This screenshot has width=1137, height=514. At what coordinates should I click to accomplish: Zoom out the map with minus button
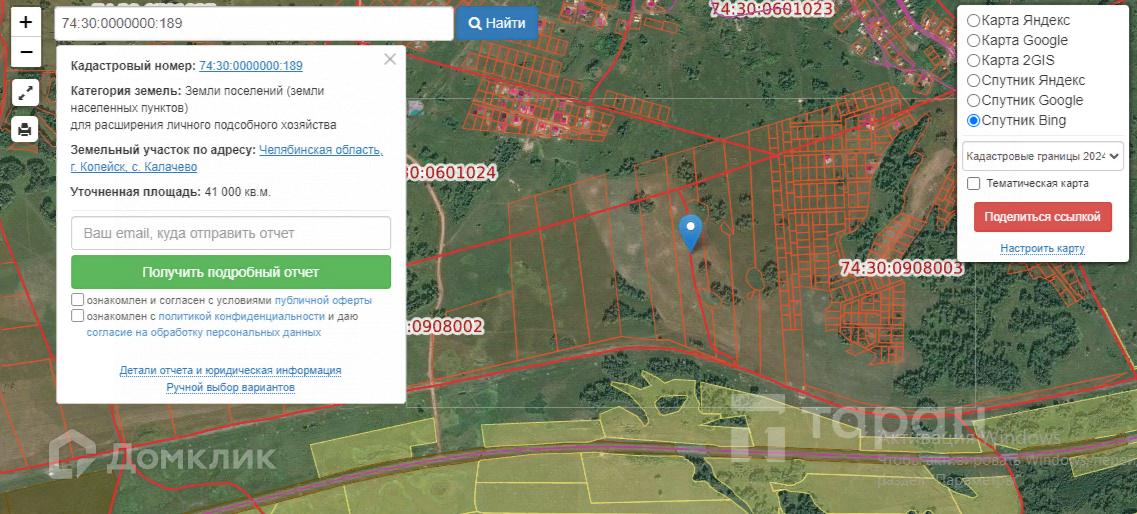point(25,51)
